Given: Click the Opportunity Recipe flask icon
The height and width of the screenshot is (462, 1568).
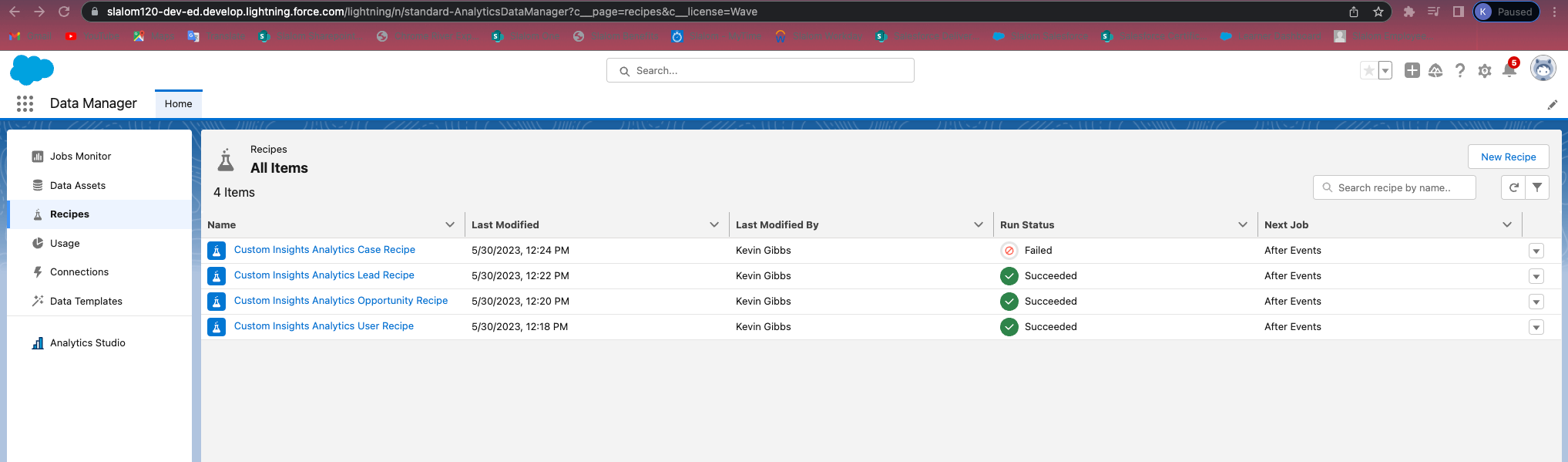Looking at the screenshot, I should coord(217,302).
